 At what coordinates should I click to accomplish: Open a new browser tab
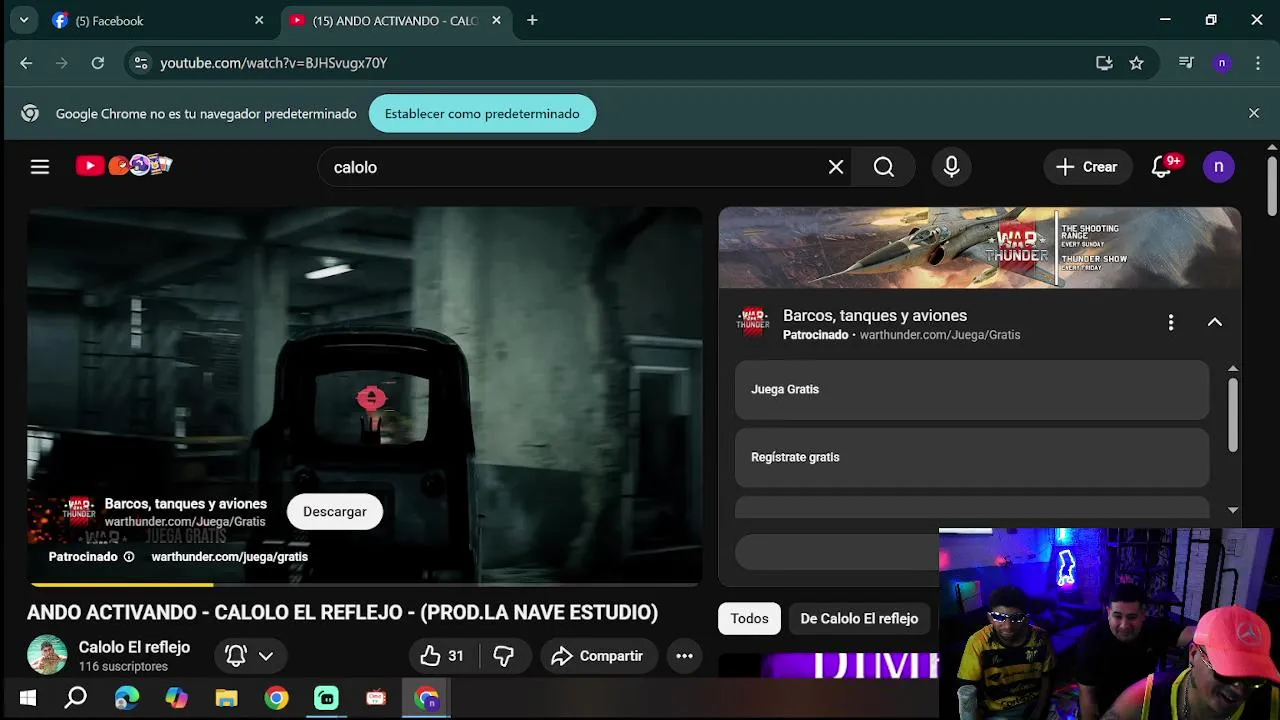point(532,20)
